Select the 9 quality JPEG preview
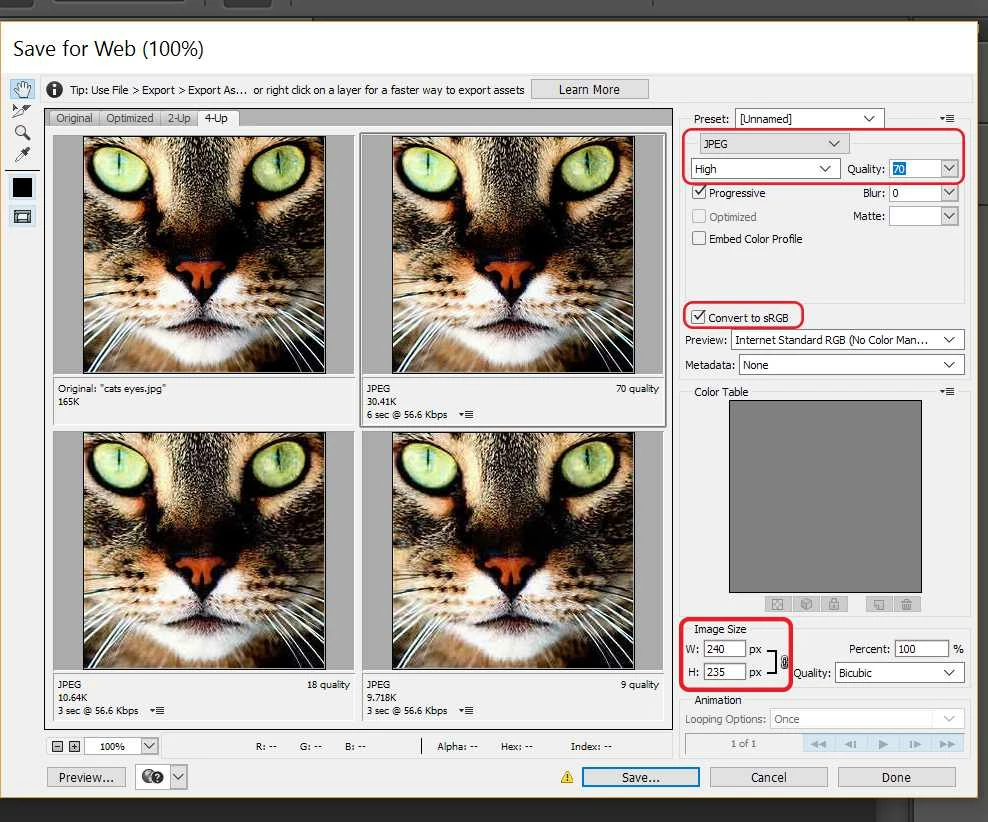988x822 pixels. pyautogui.click(x=513, y=551)
